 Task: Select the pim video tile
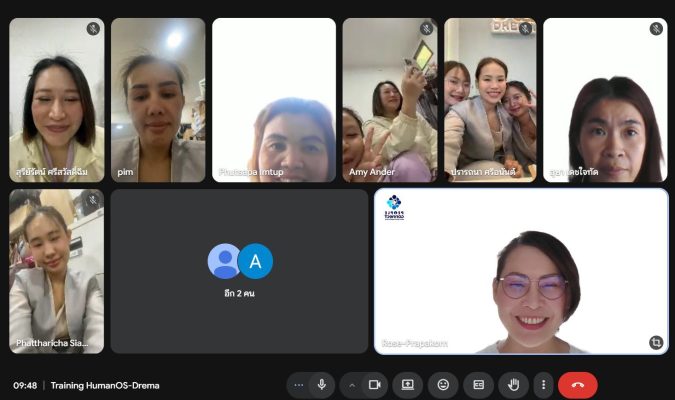pos(158,100)
